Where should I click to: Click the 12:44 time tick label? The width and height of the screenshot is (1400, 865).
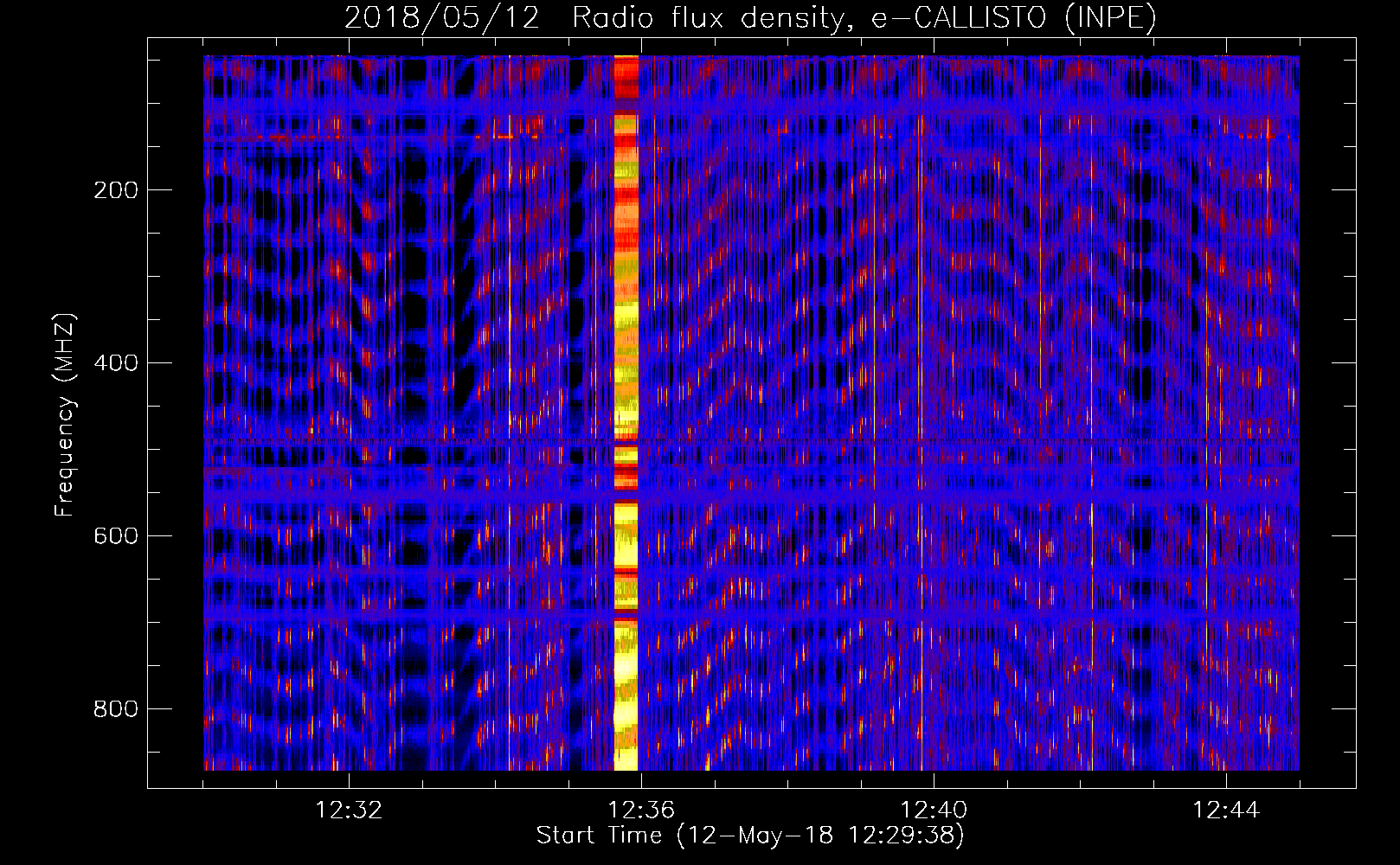1226,811
